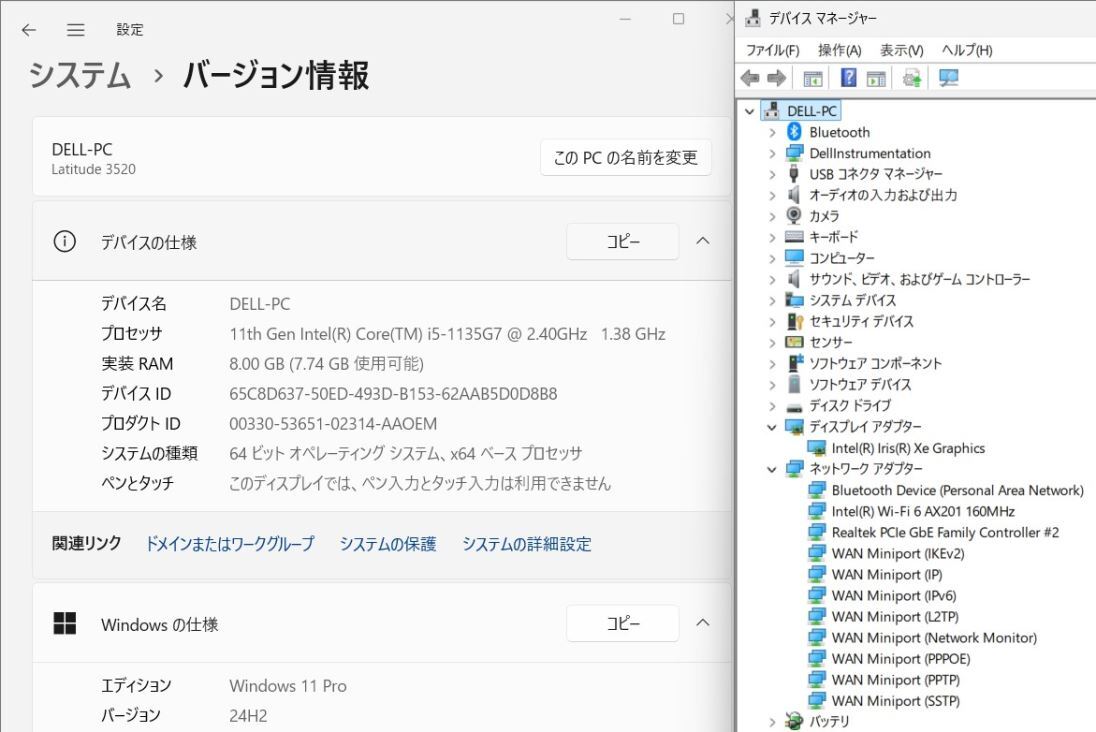Viewport: 1096px width, 732px height.
Task: Open the ヘルプ(H) menu
Action: click(x=967, y=50)
